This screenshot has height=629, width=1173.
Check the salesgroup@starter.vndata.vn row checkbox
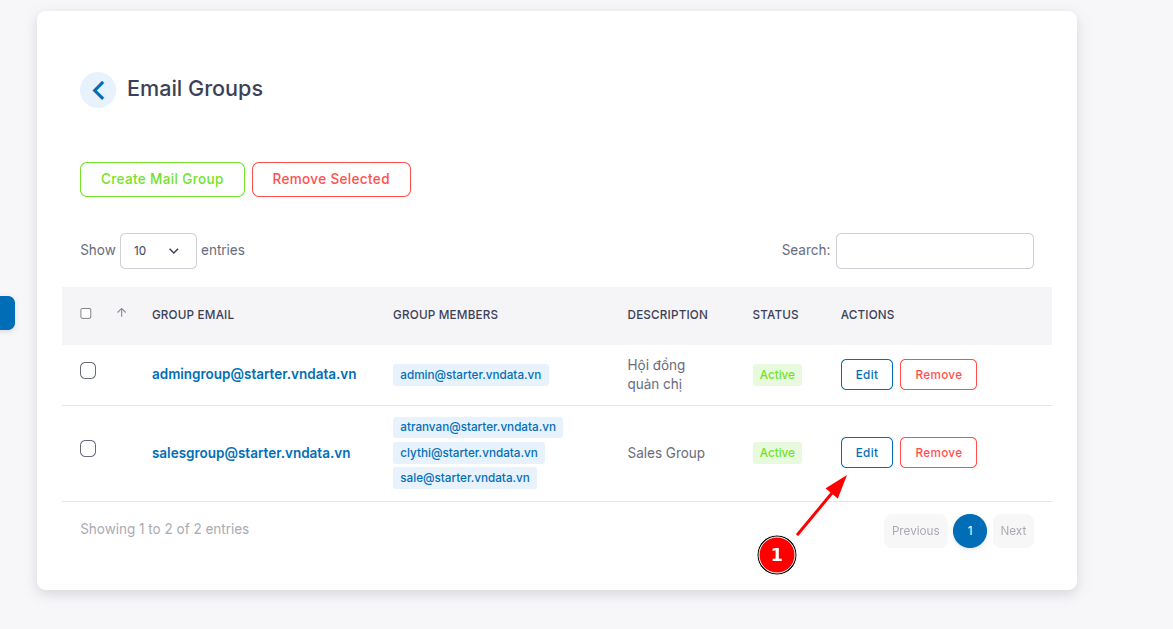point(88,449)
